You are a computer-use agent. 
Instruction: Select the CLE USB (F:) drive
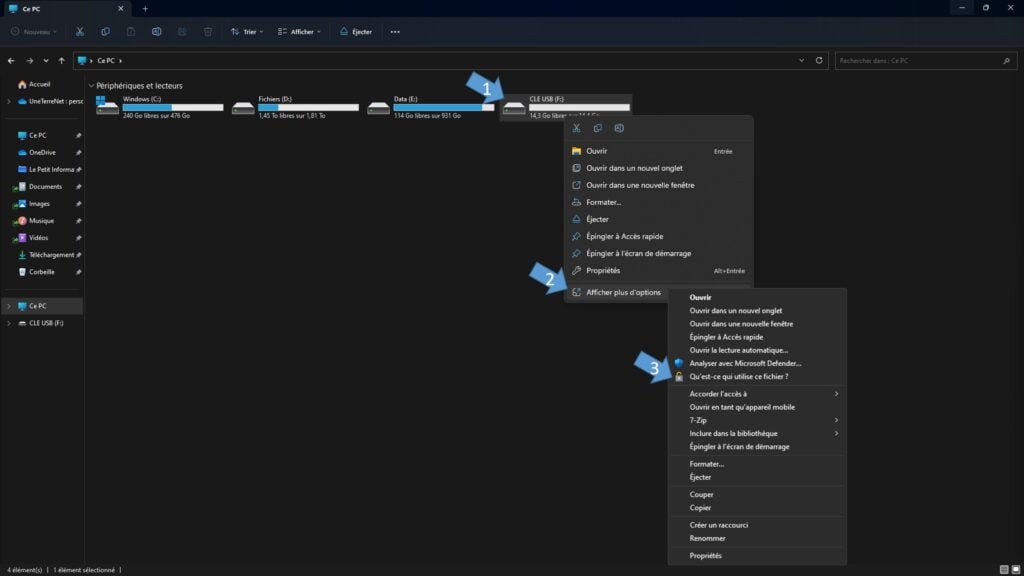[x=566, y=107]
